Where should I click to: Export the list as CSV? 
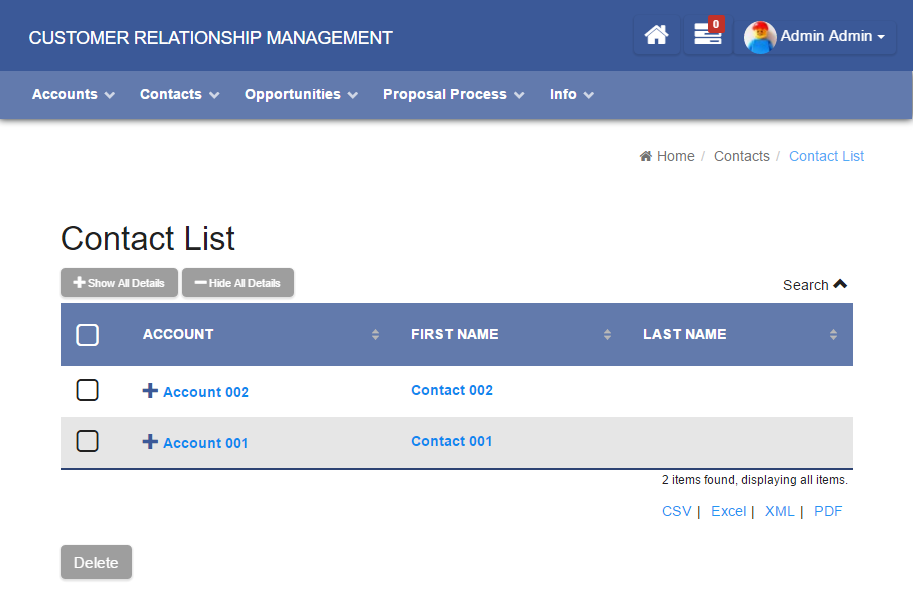(x=676, y=511)
